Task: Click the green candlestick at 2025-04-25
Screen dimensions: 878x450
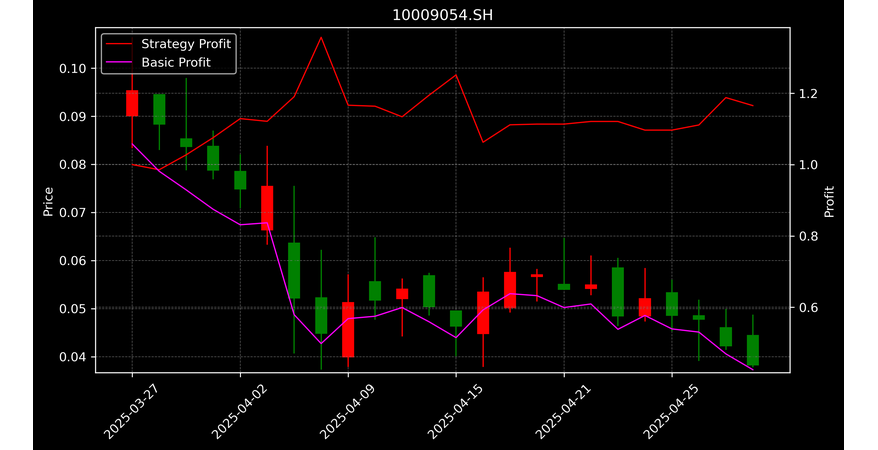Action: [672, 304]
